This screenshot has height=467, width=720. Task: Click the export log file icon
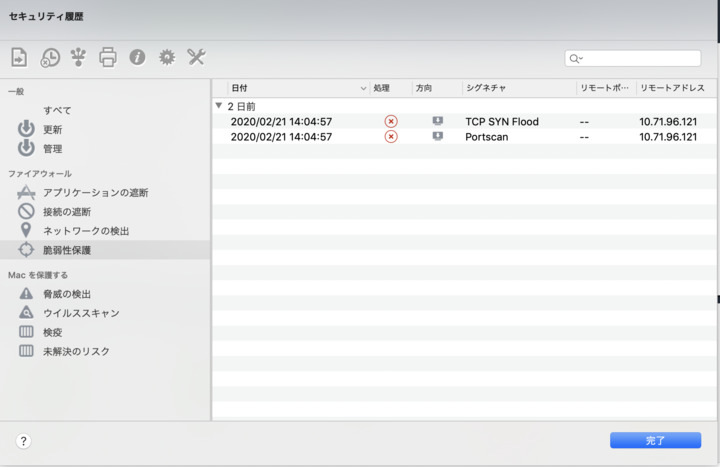(x=19, y=58)
